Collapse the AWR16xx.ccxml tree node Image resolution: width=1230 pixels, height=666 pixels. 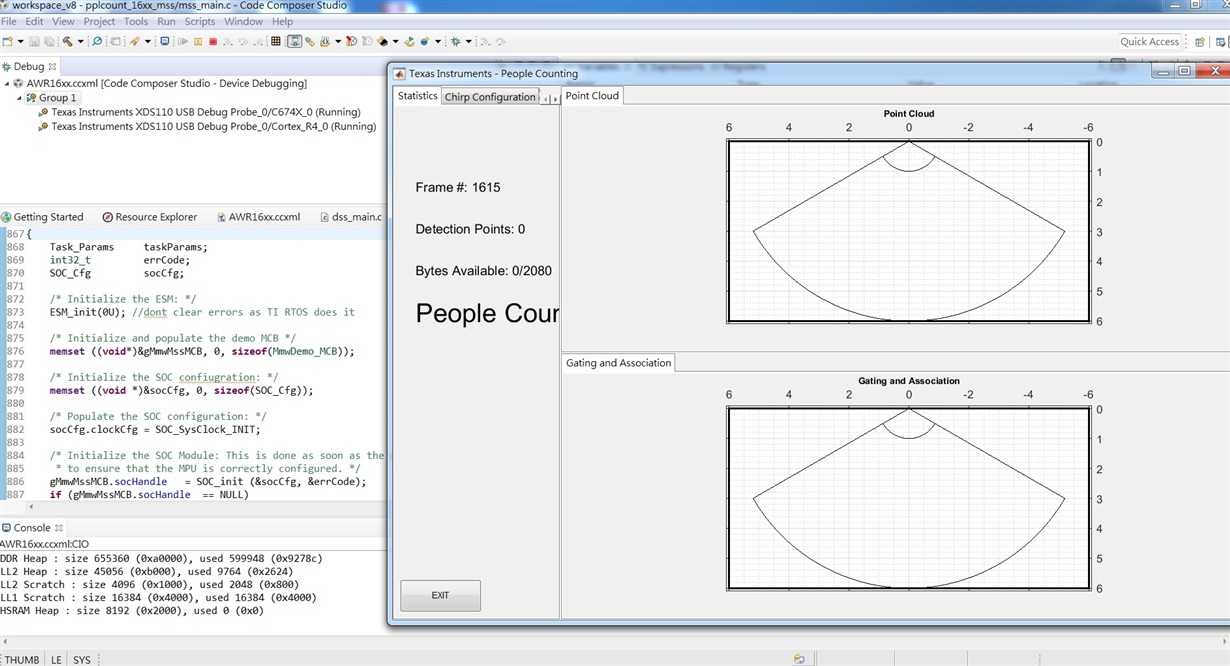coord(6,83)
